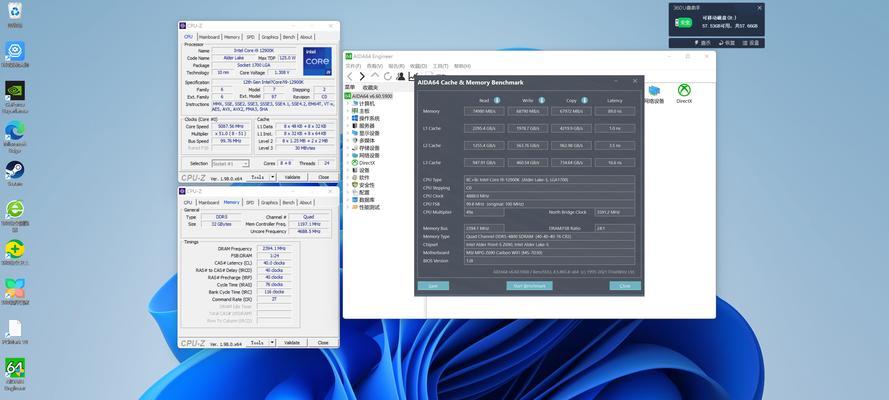Open the DirectX icon in the AIDA64 right pane

pos(684,93)
